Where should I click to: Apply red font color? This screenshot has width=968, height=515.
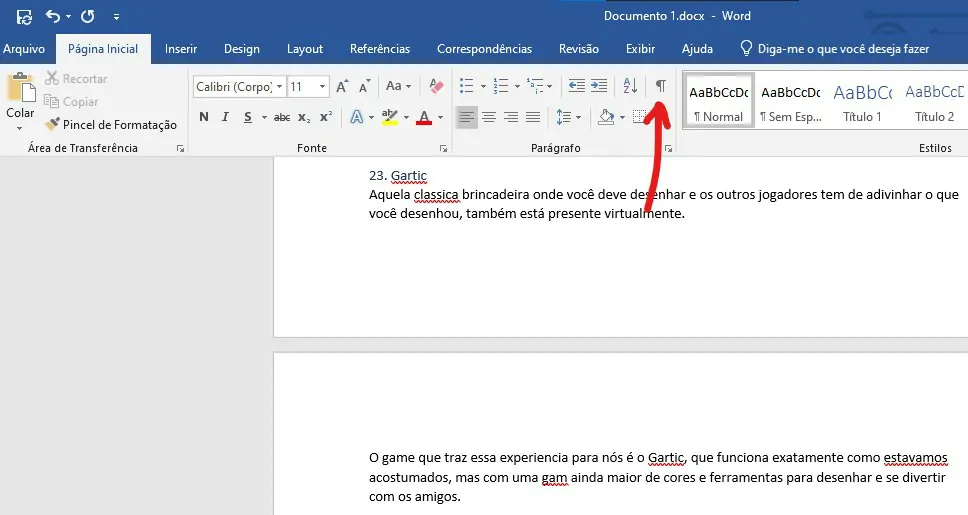click(x=424, y=117)
